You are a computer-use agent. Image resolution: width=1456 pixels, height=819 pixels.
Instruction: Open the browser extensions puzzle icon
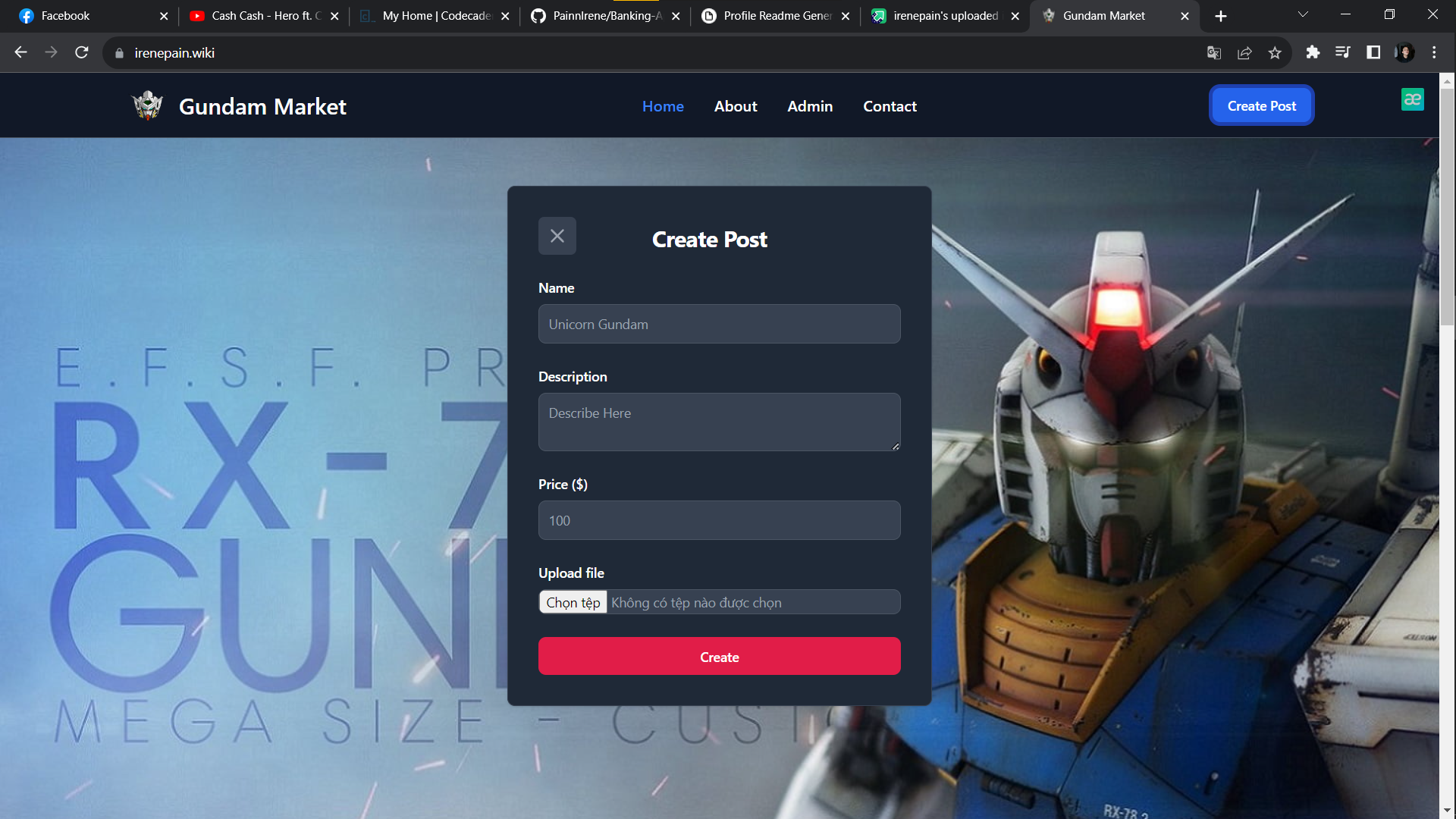pos(1313,52)
